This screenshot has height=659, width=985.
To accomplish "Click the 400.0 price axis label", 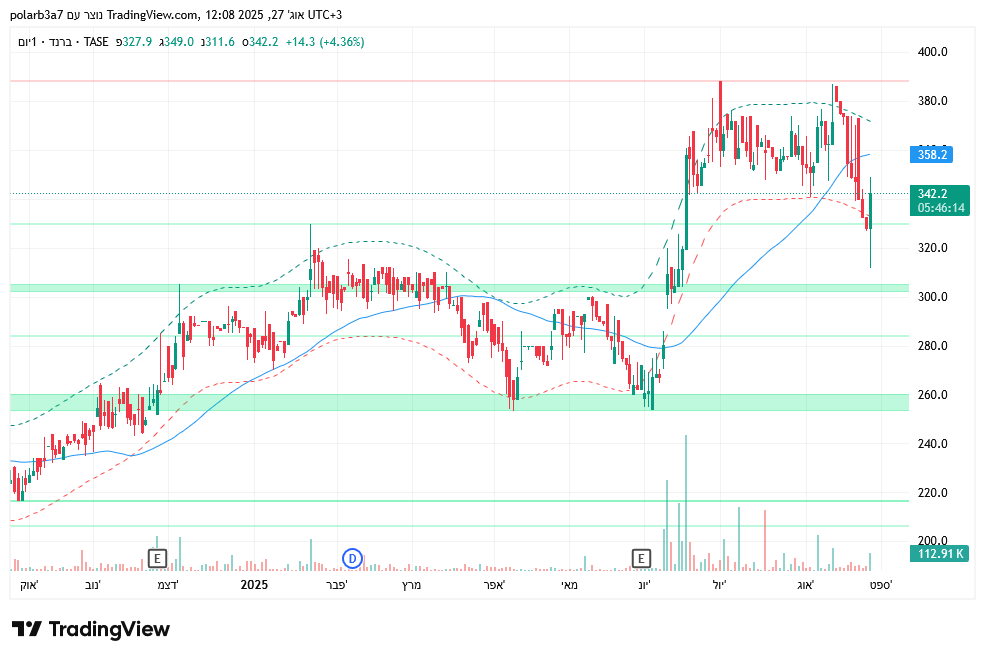I will click(932, 52).
